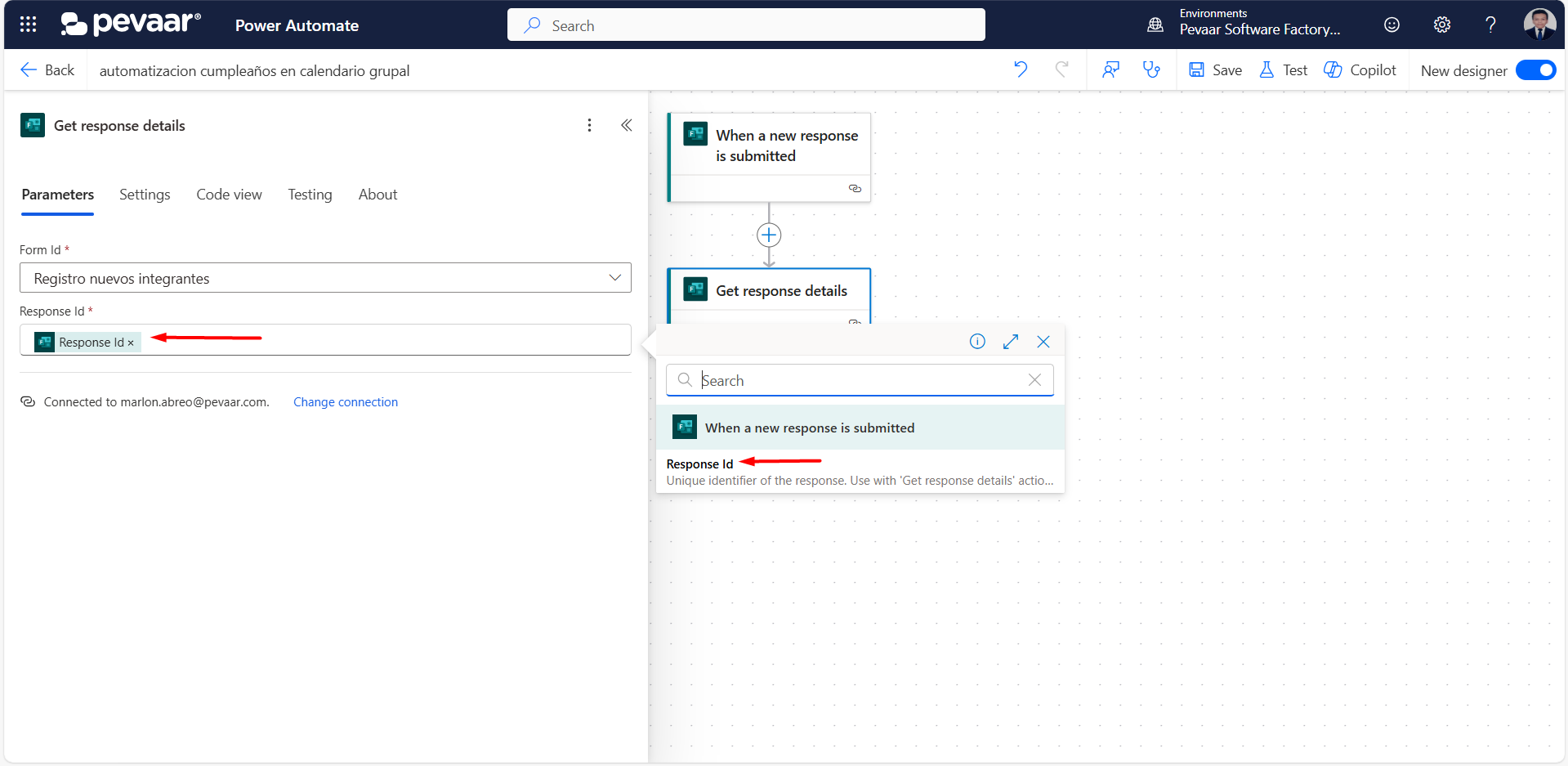1568x766 pixels.
Task: Collapse the Get response details panel
Action: click(627, 125)
